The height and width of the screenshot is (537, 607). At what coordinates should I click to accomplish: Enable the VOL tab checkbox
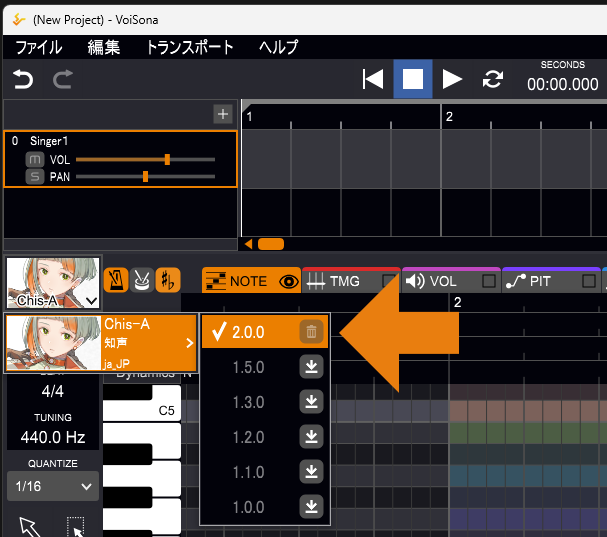point(489,281)
